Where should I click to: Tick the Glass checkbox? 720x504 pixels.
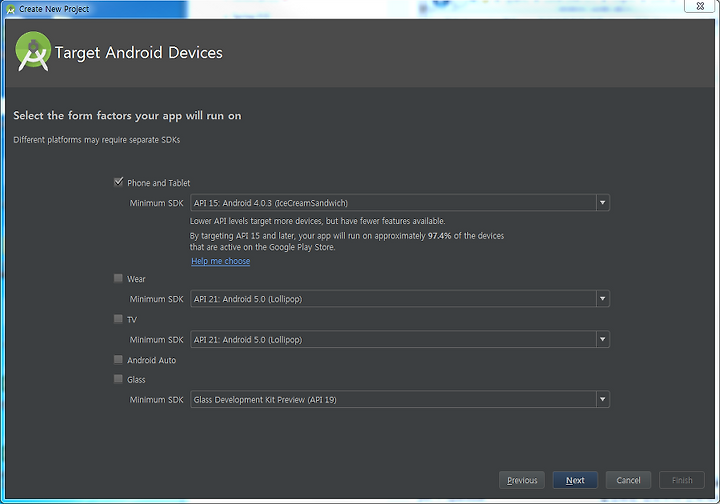click(118, 379)
